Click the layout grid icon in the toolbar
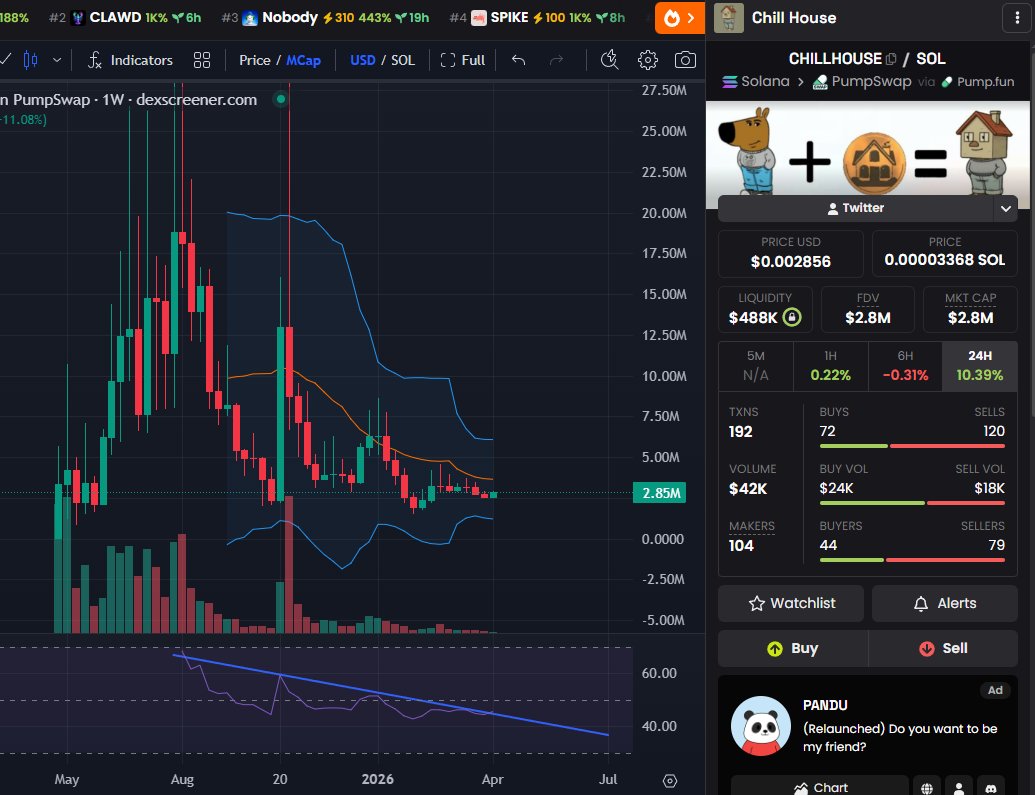This screenshot has width=1035, height=795. (x=201, y=60)
